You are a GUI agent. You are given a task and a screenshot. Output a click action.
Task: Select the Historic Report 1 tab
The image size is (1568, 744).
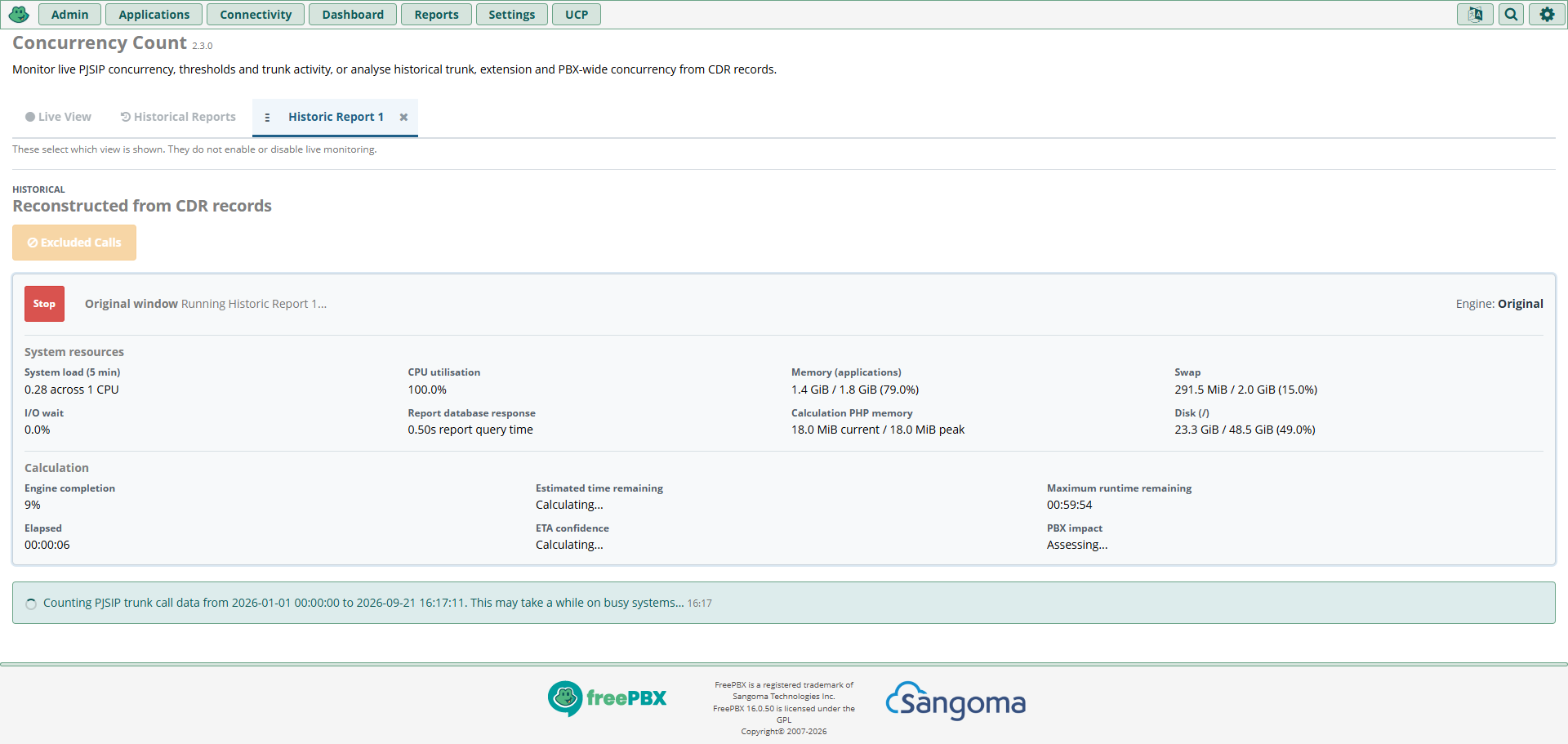(x=336, y=117)
